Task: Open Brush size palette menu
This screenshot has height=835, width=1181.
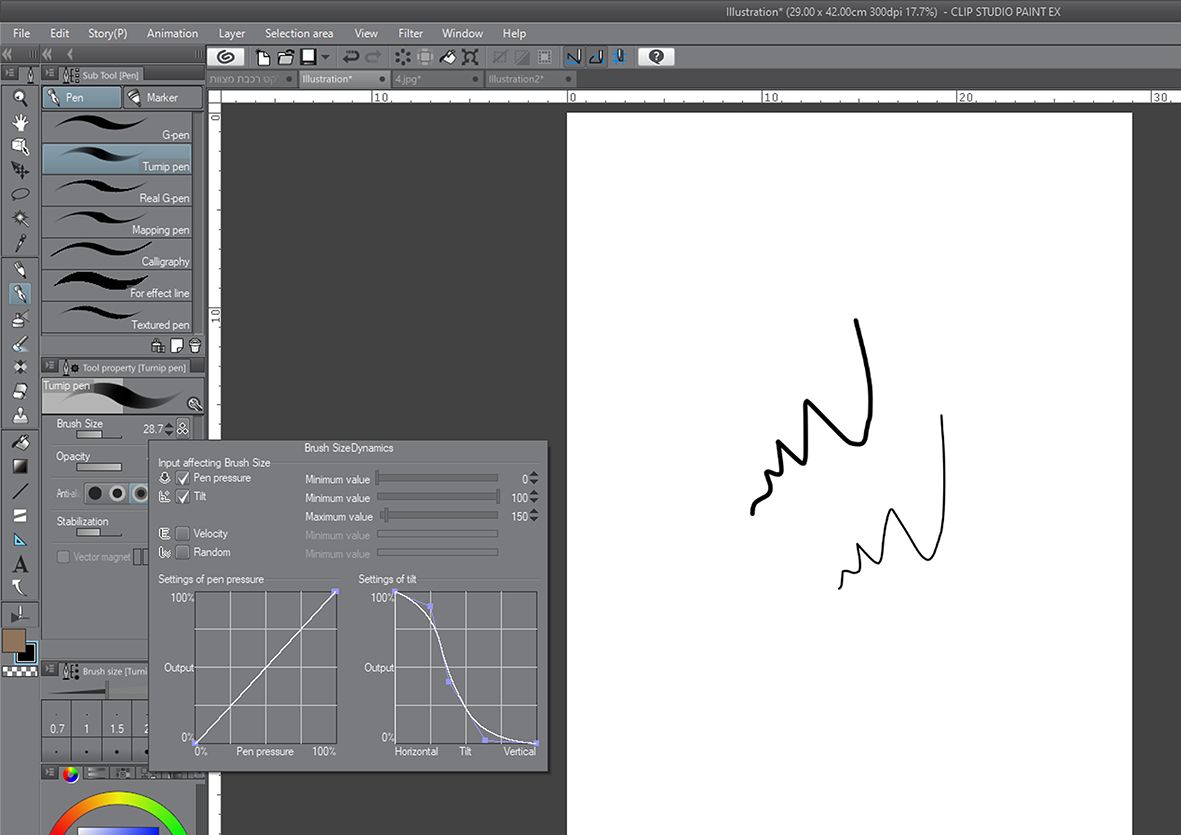Action: tap(50, 669)
